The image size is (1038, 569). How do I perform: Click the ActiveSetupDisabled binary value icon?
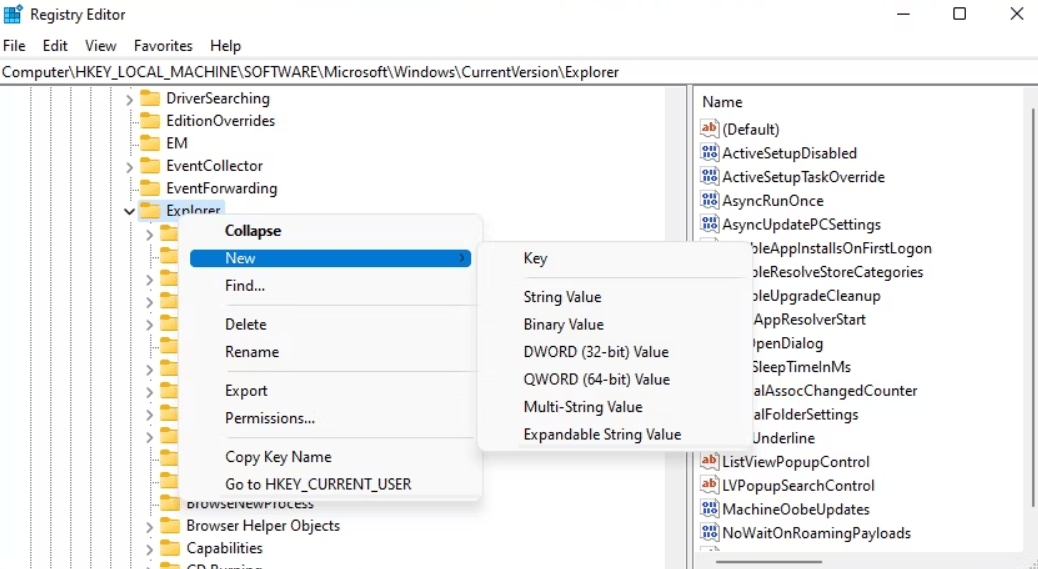pos(709,153)
